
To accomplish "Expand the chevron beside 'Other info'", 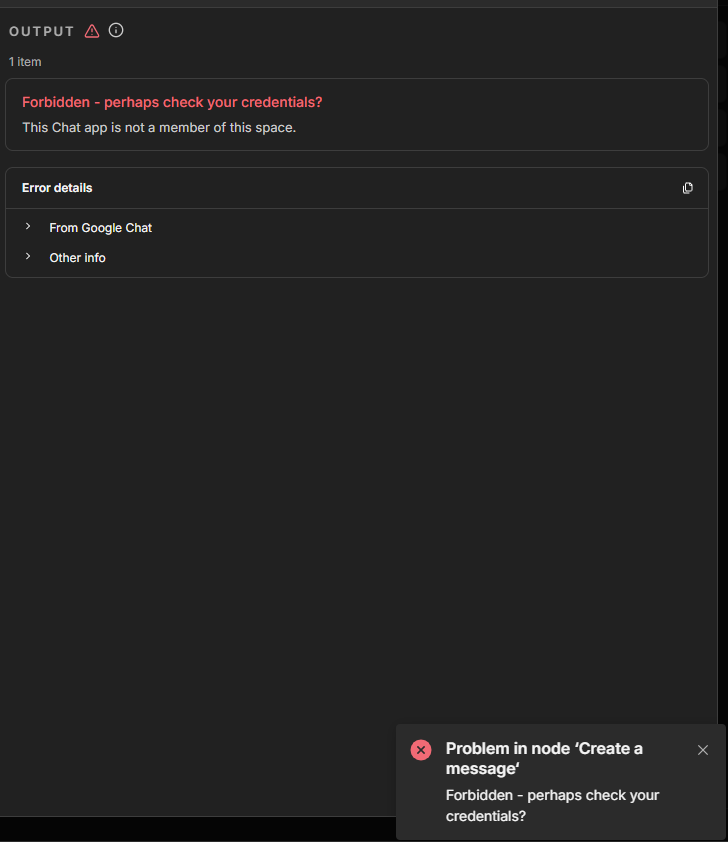I will 28,257.
